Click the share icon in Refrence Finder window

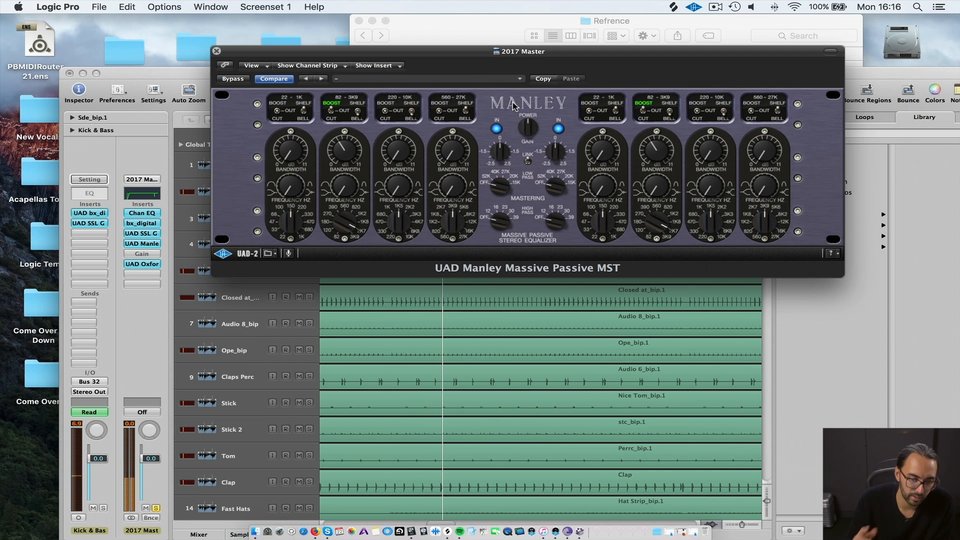677,36
